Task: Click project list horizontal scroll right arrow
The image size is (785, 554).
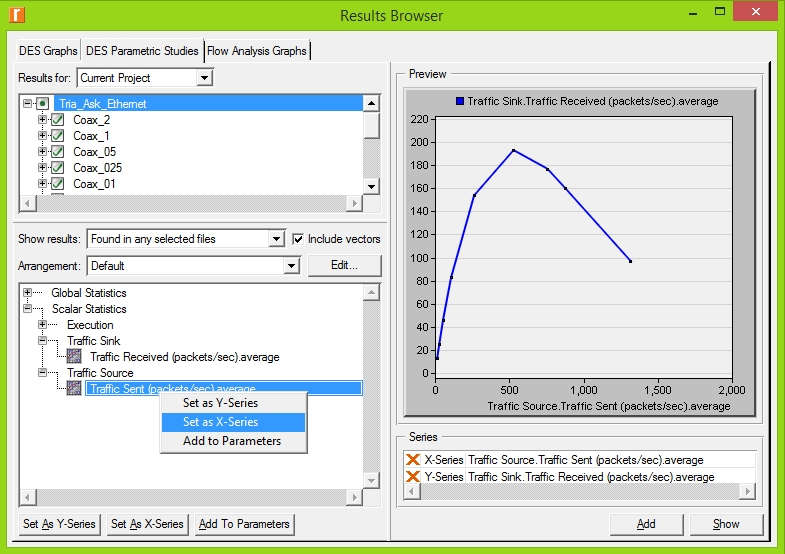Action: point(354,203)
